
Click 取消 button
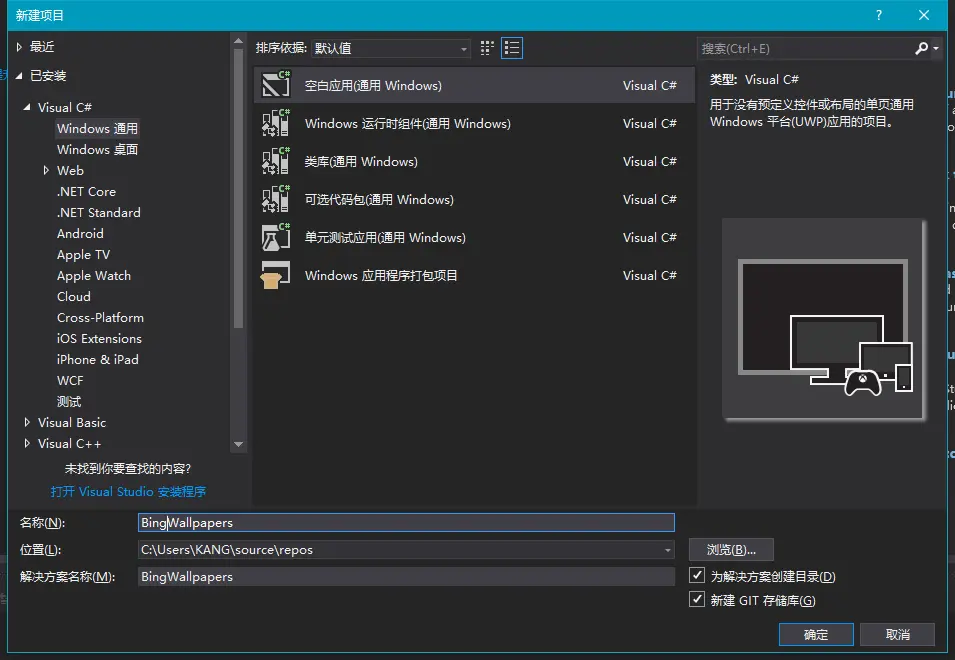coord(898,634)
